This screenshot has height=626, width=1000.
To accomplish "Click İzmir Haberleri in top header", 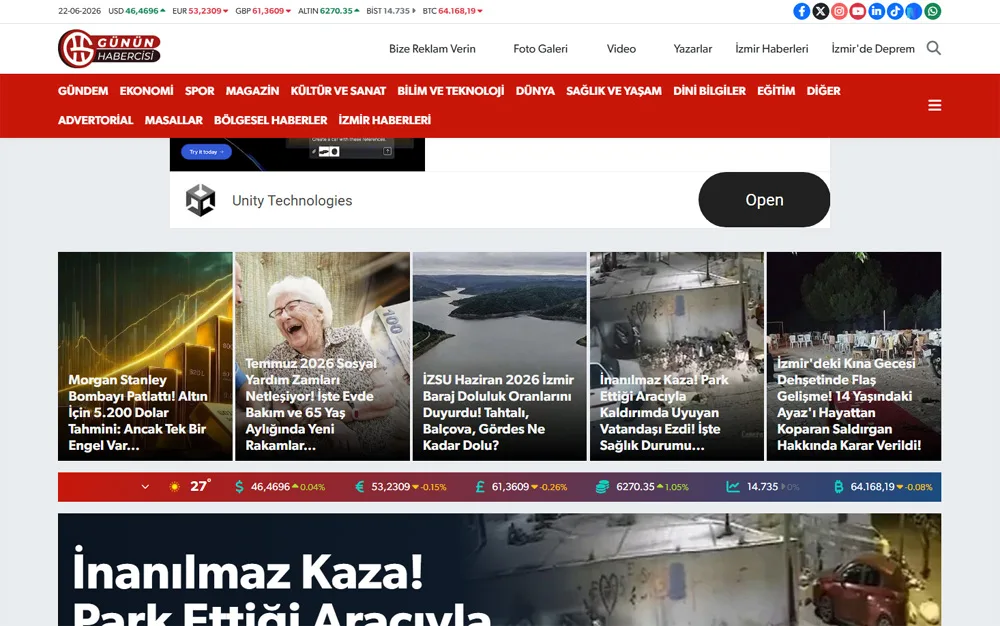I will pyautogui.click(x=772, y=49).
